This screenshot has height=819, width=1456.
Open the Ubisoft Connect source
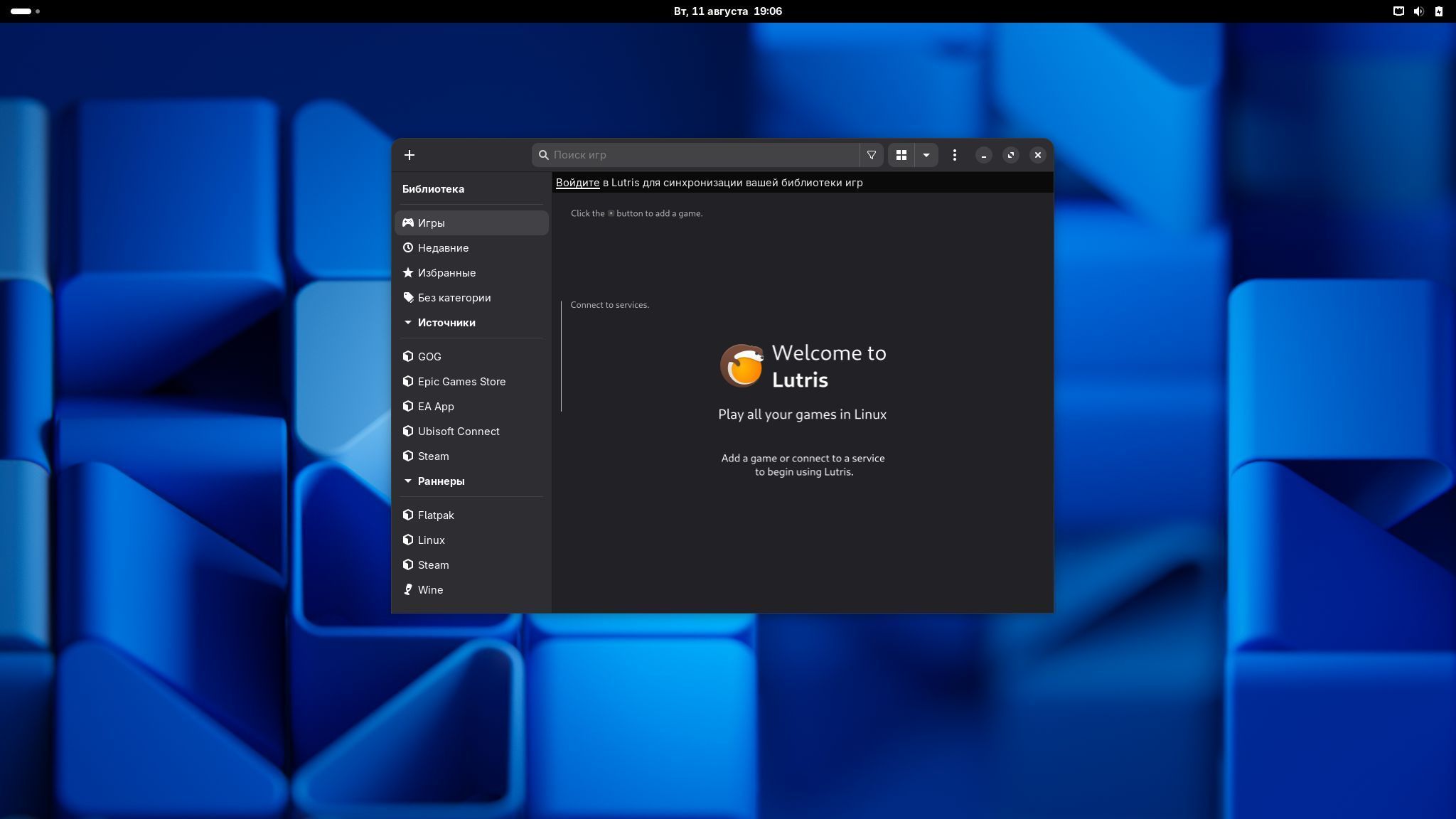click(471, 431)
